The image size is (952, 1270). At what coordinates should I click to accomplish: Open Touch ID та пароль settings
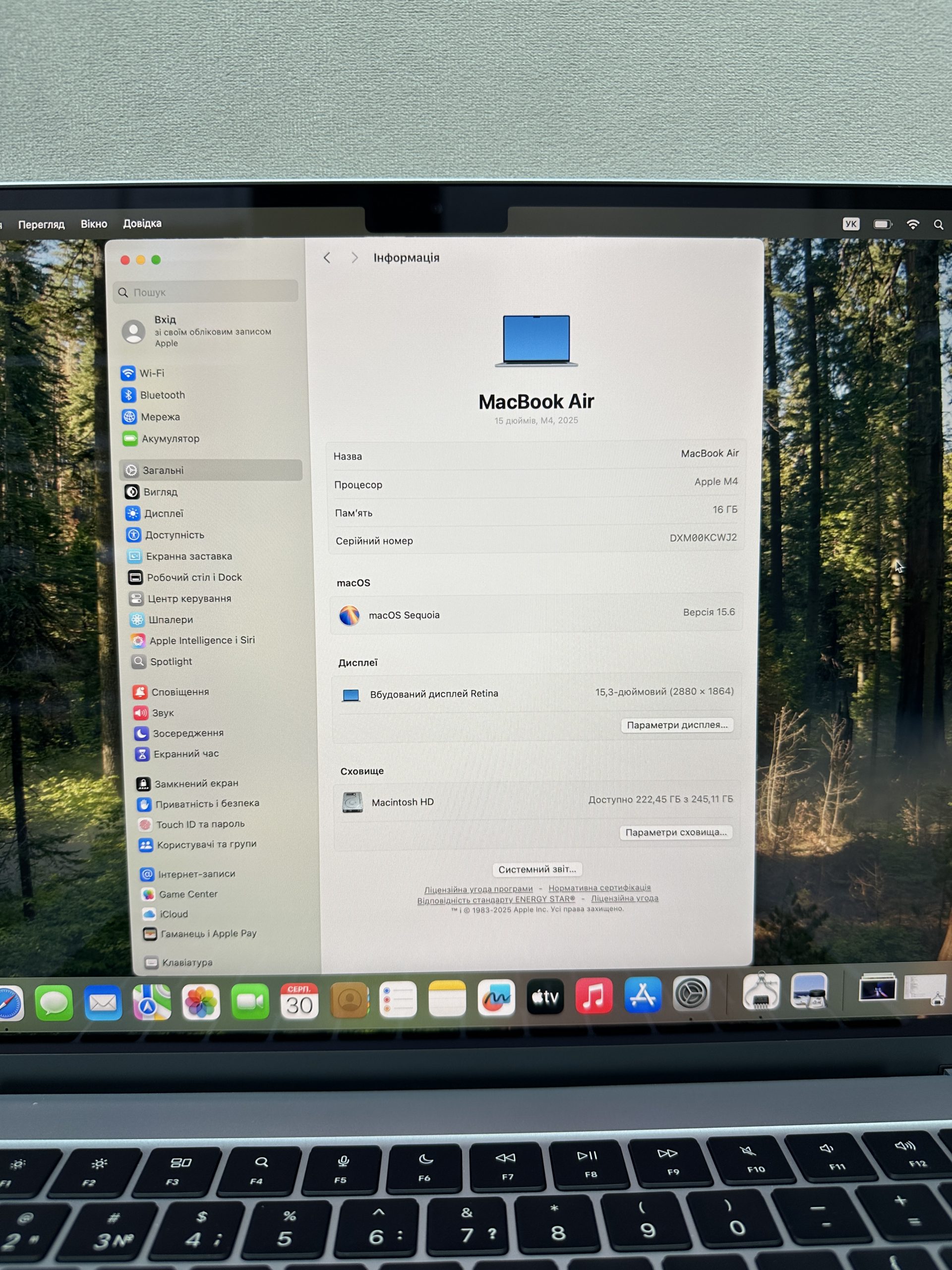tap(192, 825)
